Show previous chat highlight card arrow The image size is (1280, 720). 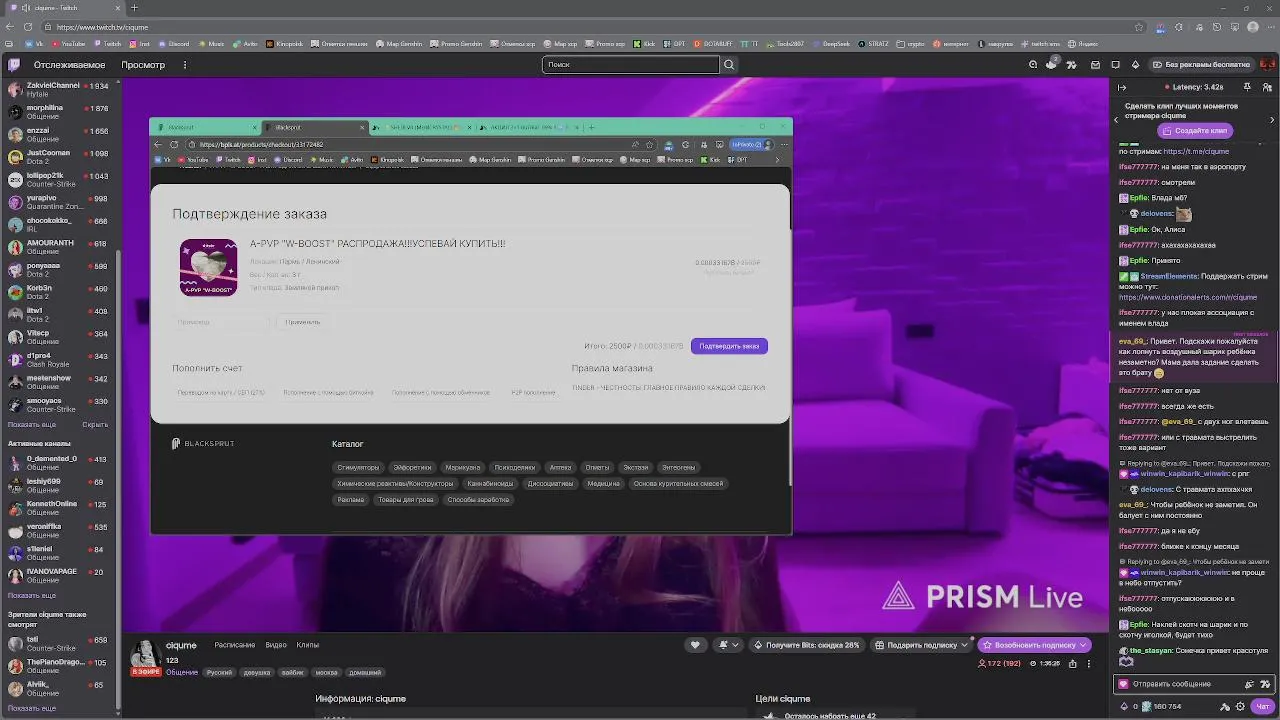point(1116,119)
